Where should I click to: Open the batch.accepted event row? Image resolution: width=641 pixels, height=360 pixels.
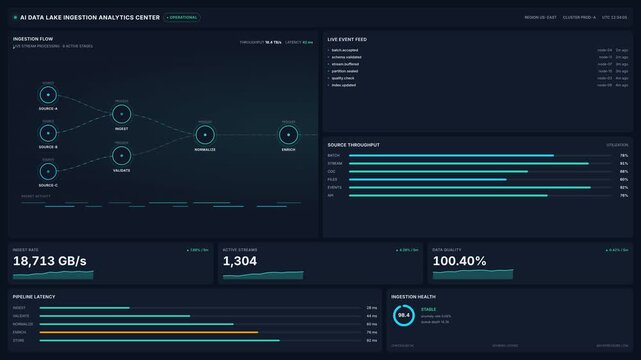tap(477, 50)
